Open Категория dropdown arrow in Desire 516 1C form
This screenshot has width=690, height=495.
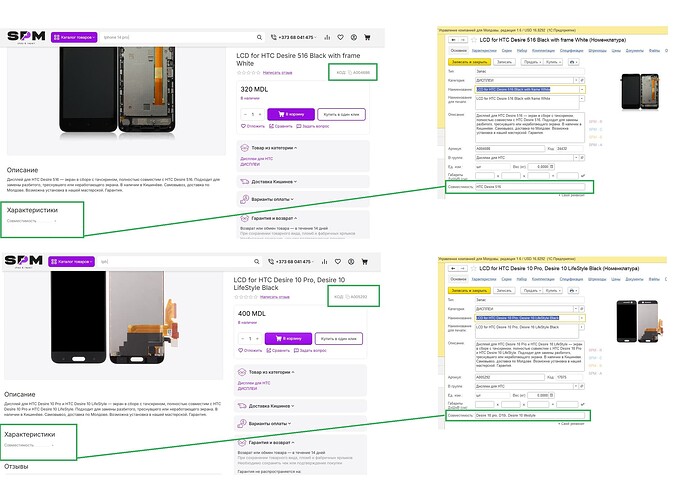coord(576,81)
